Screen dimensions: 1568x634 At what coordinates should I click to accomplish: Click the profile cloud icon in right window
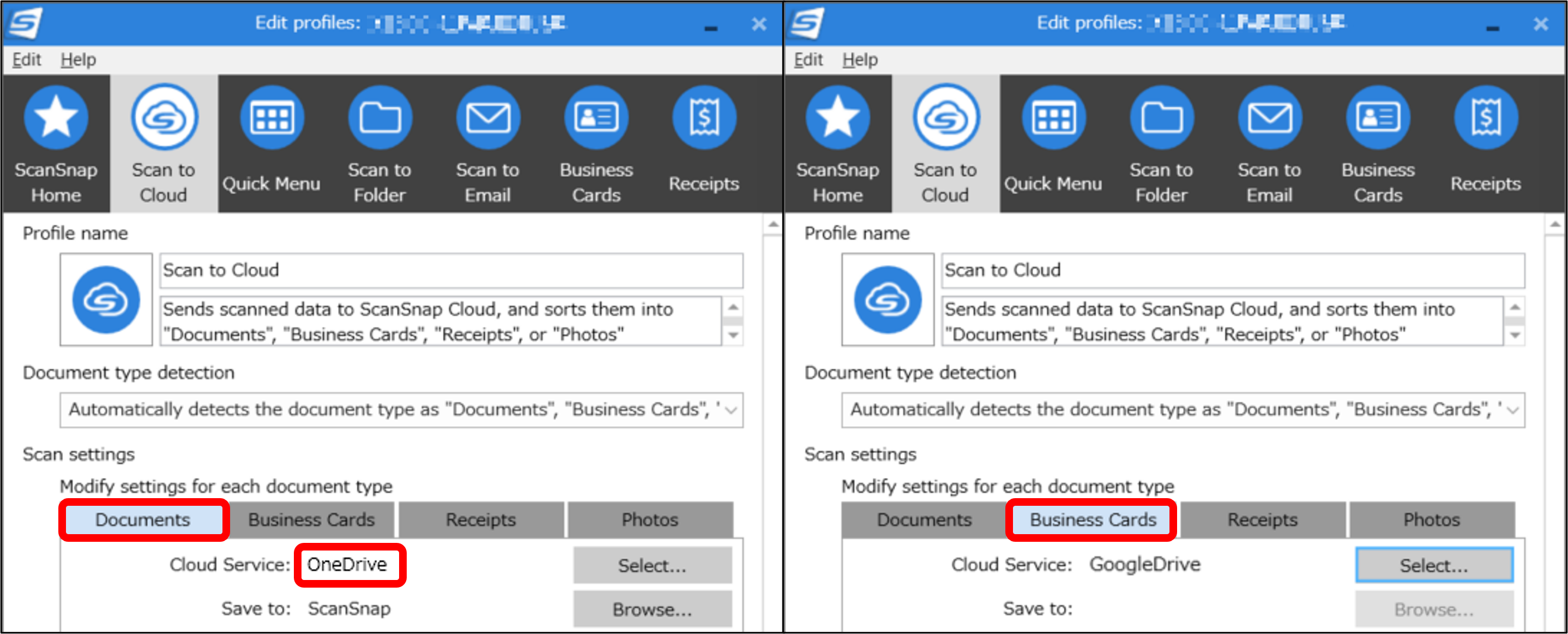point(888,300)
